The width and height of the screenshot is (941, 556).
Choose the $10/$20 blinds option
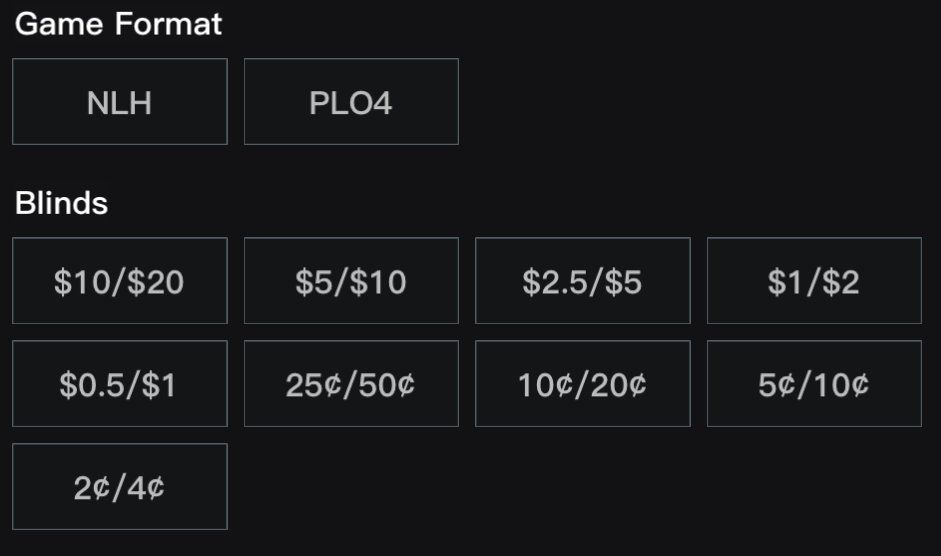point(119,281)
